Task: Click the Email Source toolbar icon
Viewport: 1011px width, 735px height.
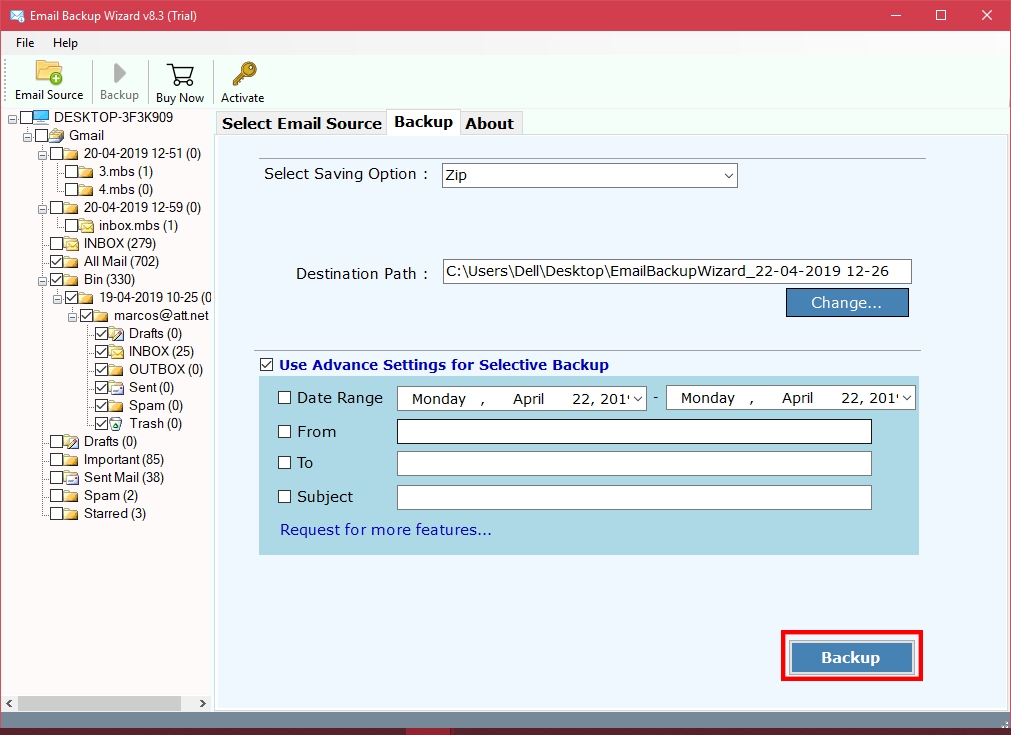Action: 49,72
